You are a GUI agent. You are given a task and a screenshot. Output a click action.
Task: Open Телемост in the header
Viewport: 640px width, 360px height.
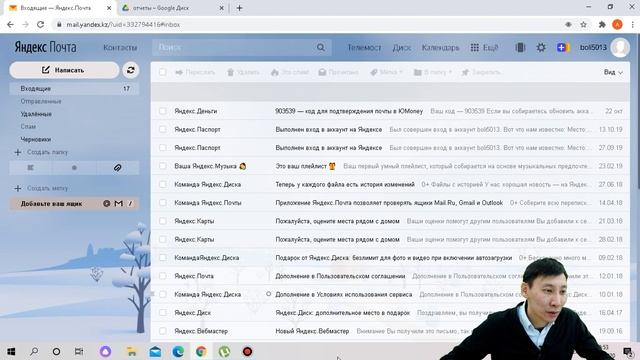coord(364,48)
